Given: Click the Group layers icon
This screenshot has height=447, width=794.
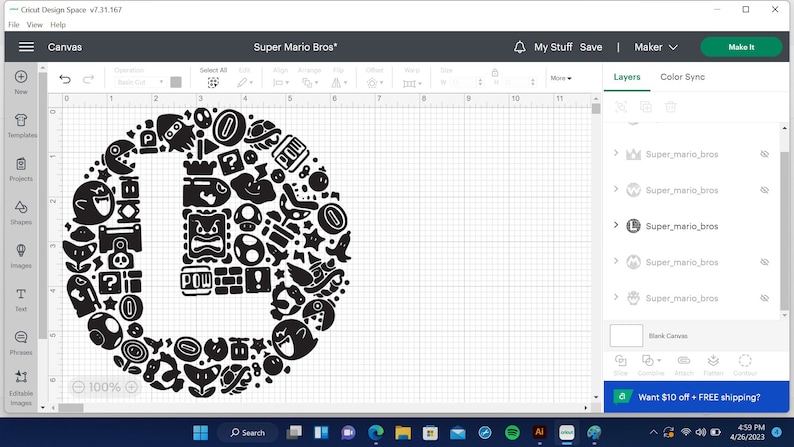Looking at the screenshot, I should point(621,107).
